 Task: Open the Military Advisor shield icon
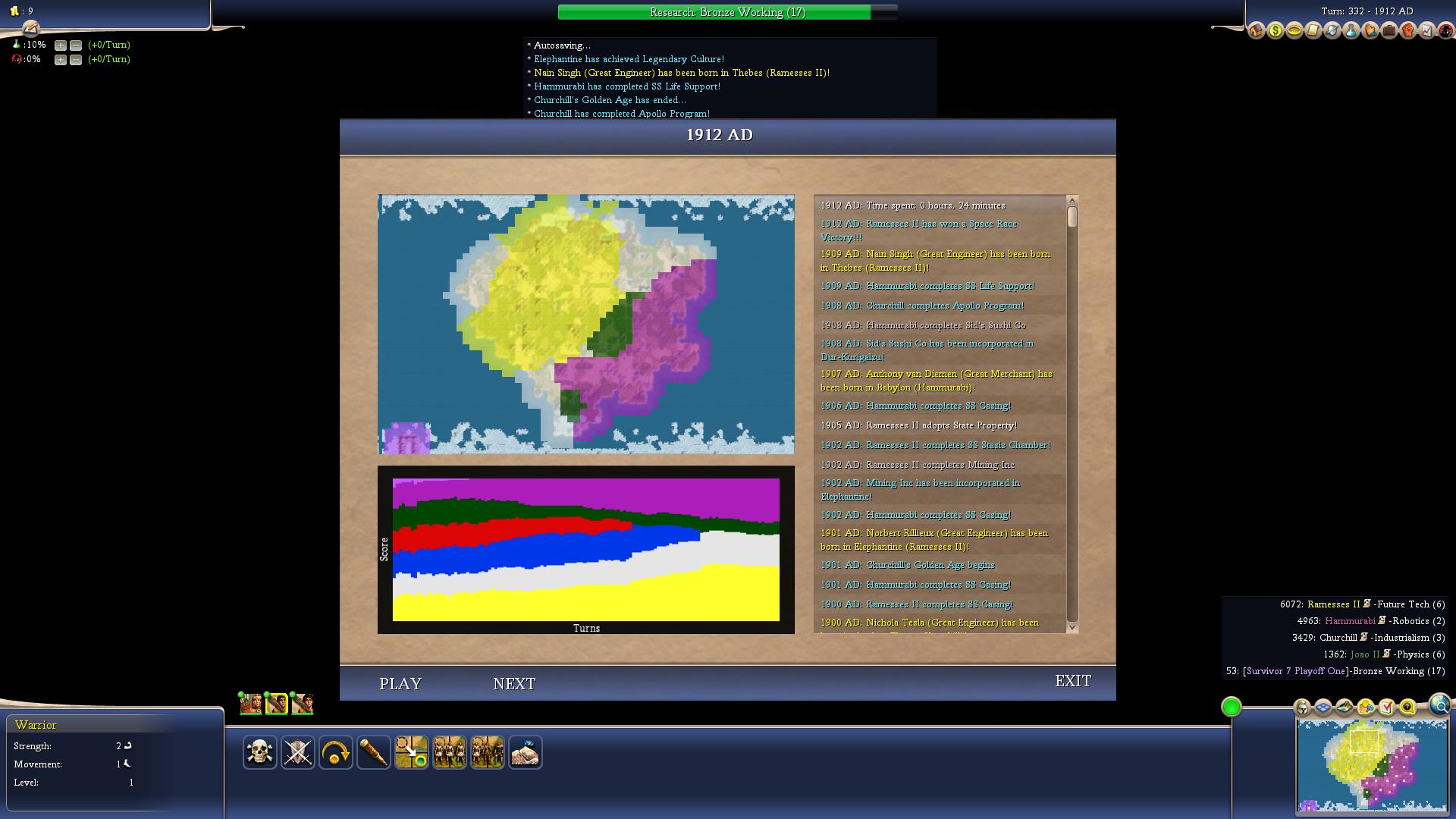pos(1332,30)
